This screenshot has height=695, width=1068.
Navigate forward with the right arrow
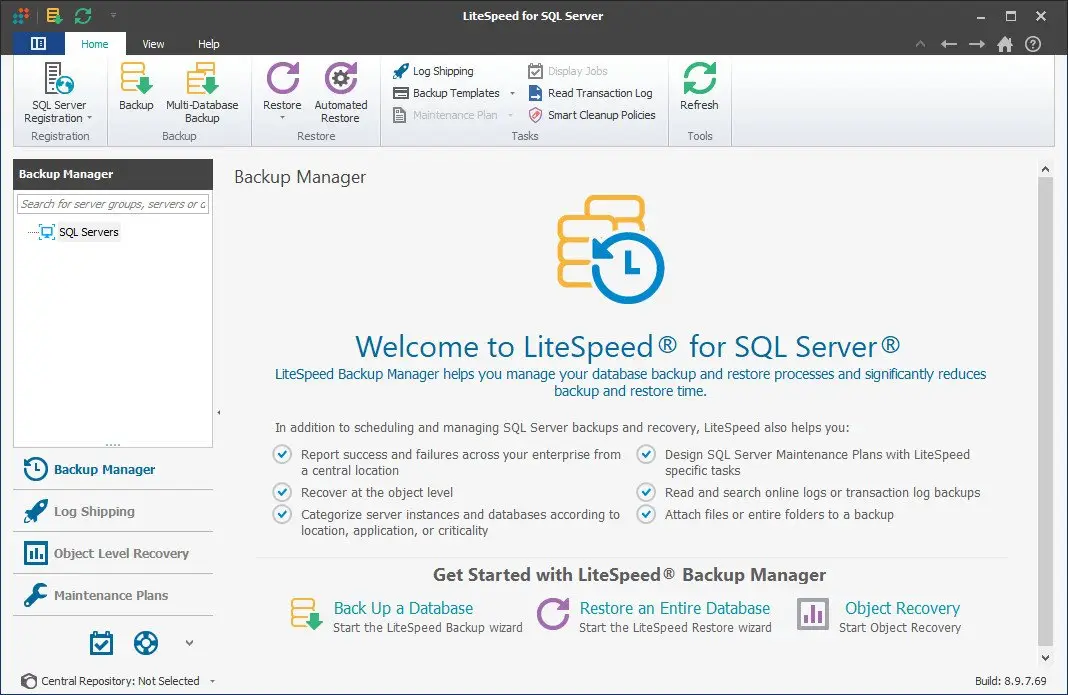[977, 44]
